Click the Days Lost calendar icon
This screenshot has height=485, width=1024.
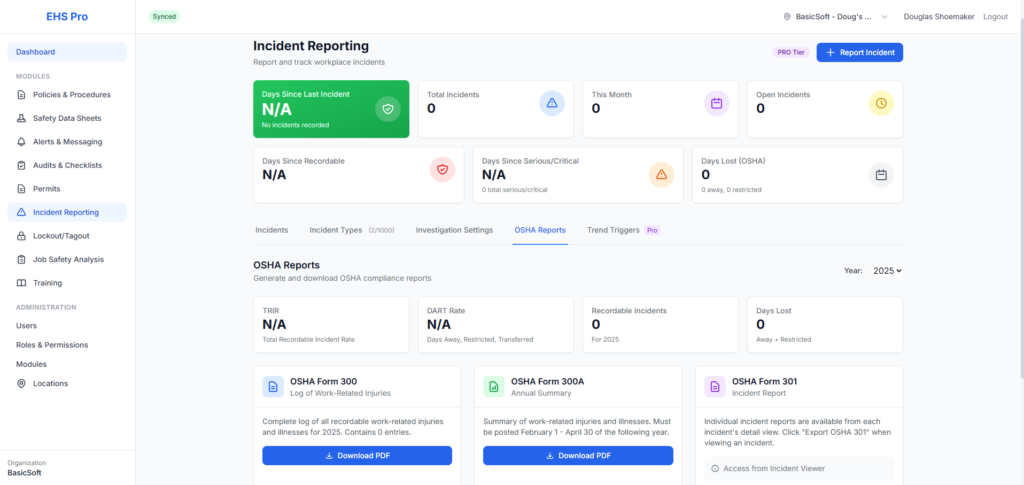pos(881,175)
